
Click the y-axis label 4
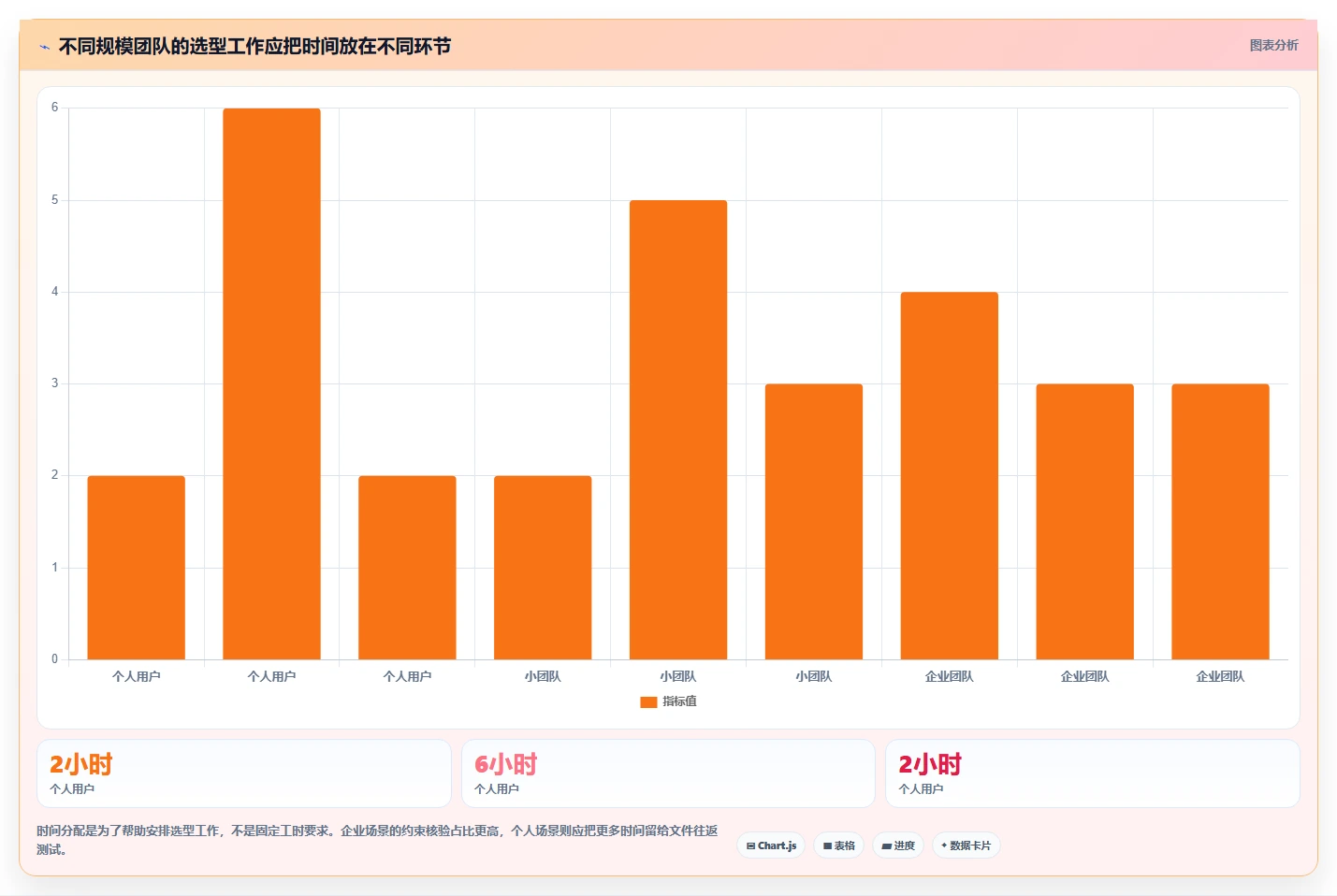54,292
